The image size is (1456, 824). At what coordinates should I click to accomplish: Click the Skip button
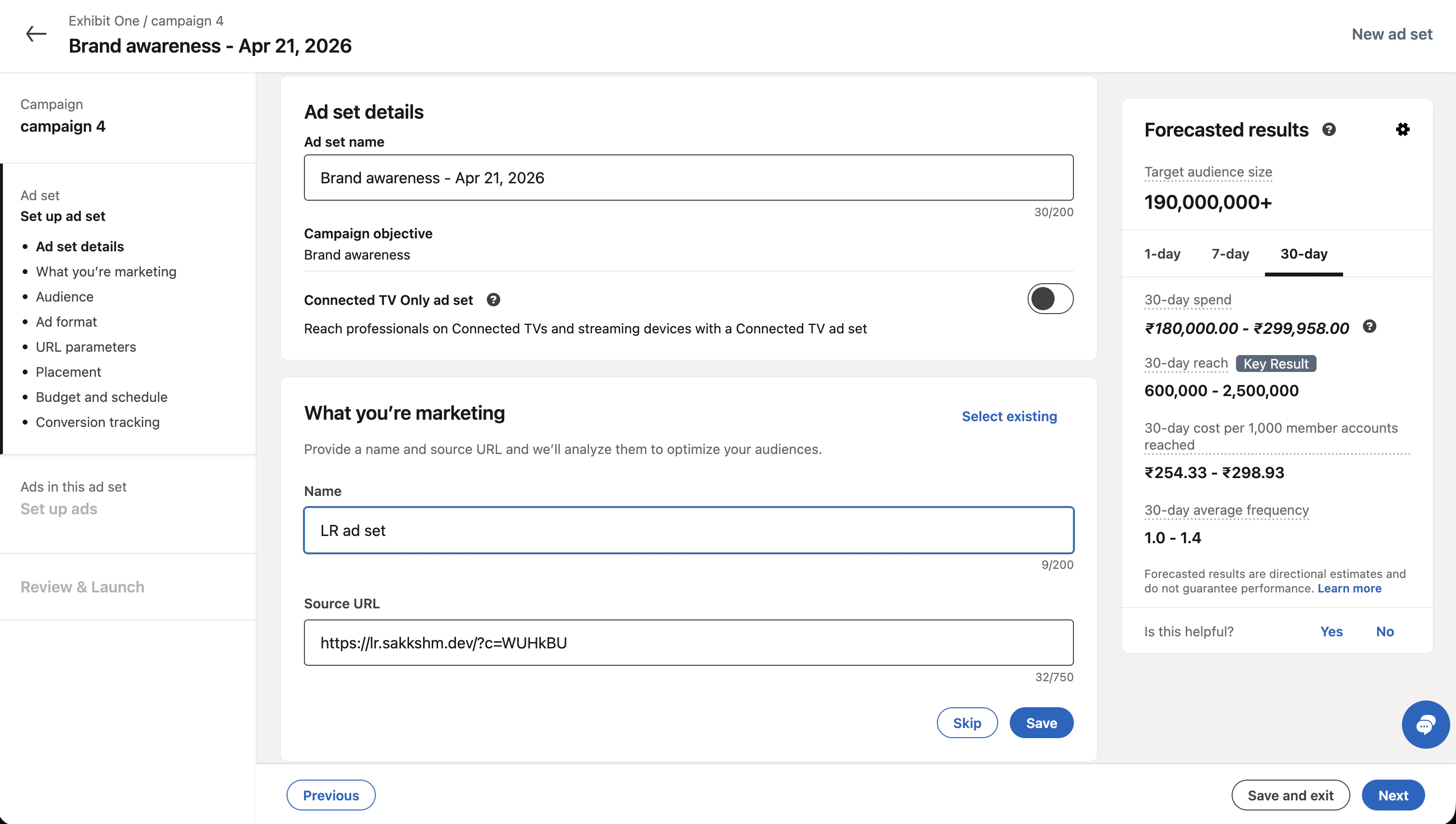pos(967,722)
